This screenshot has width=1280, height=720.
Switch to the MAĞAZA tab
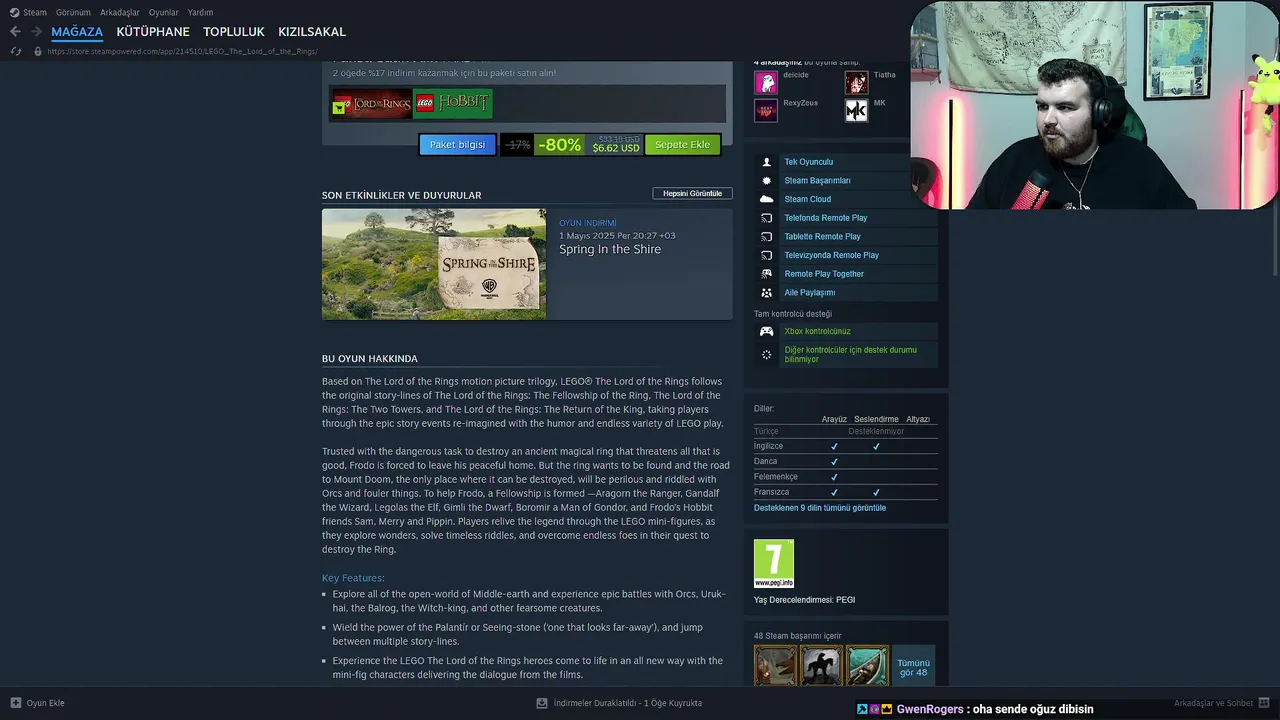coord(77,32)
